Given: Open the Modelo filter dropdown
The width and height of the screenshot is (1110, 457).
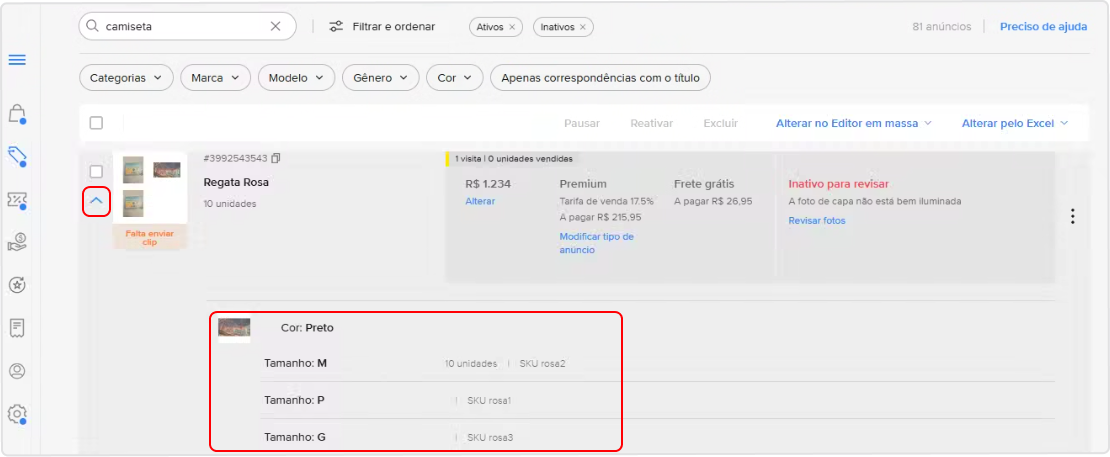Looking at the screenshot, I should pos(296,78).
